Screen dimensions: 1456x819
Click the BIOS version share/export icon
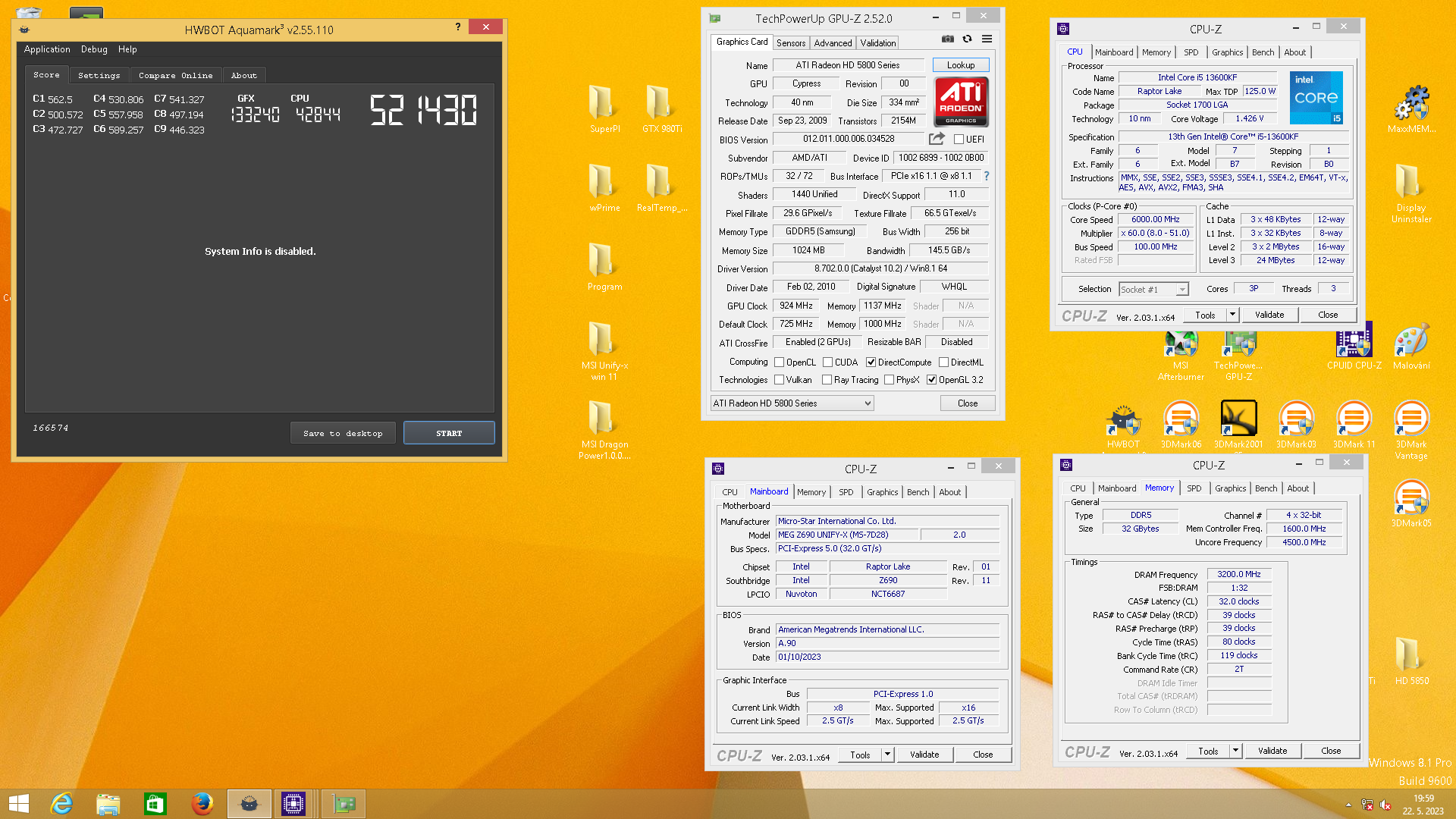pyautogui.click(x=937, y=139)
